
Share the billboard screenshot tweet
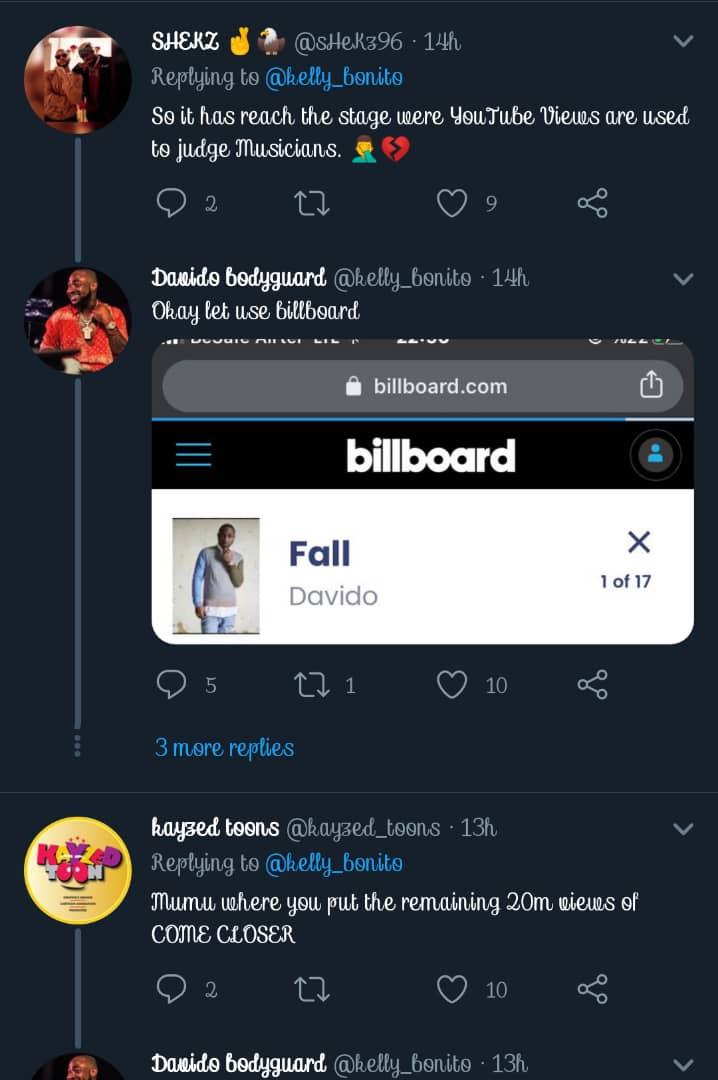[592, 685]
